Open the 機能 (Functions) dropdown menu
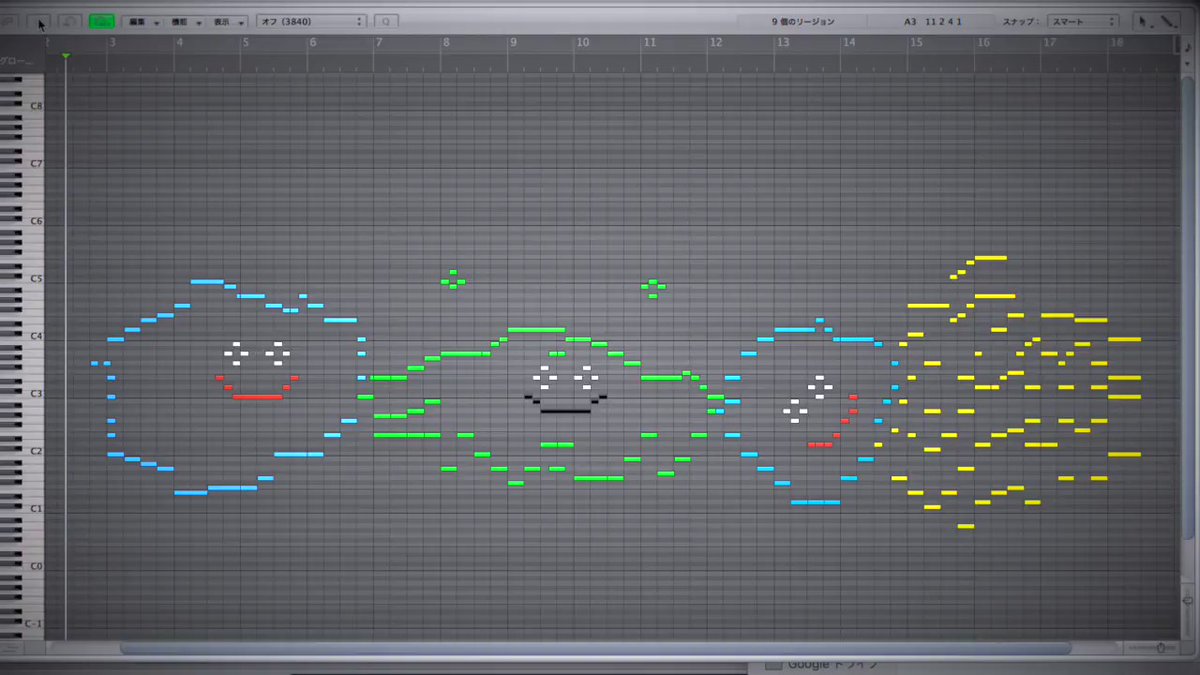 coord(184,21)
